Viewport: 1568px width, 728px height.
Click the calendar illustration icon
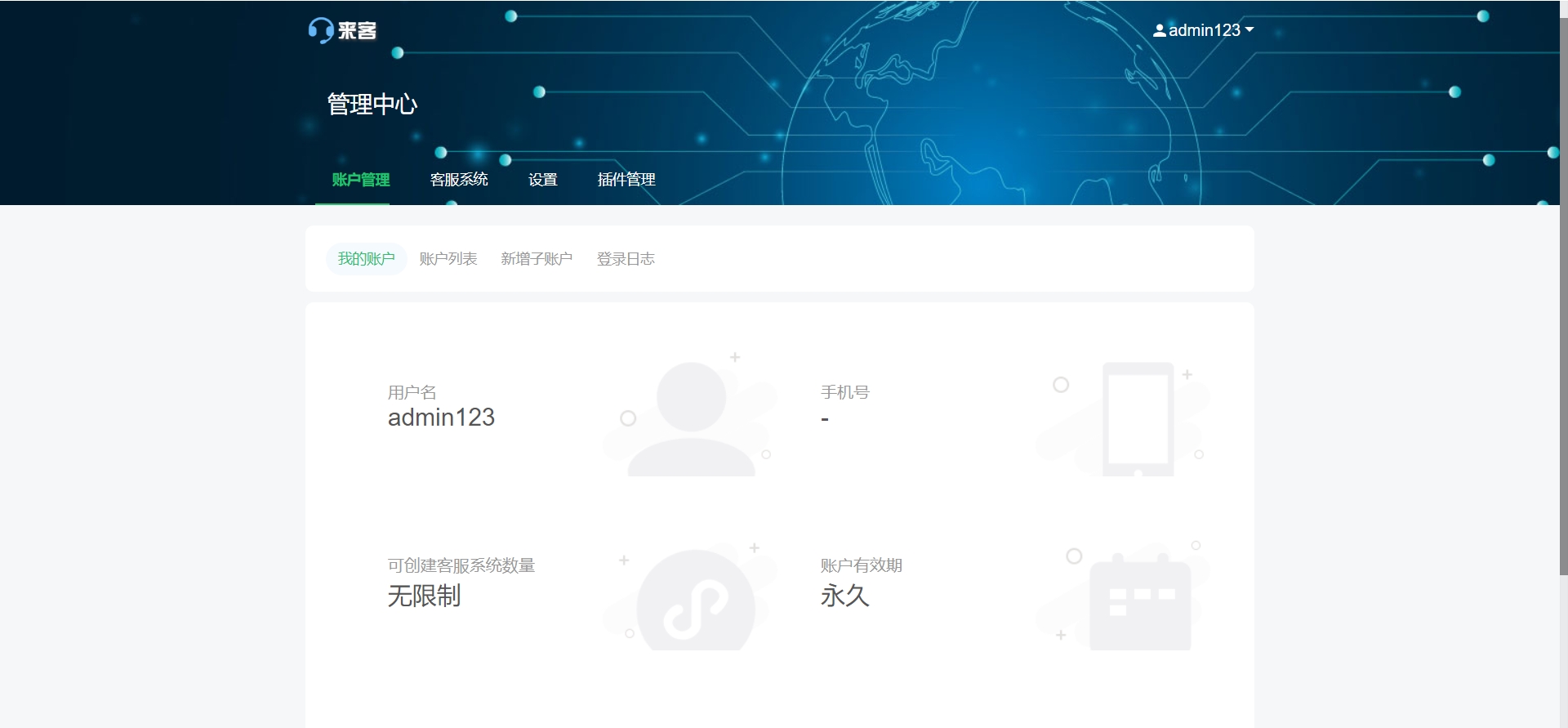coord(1140,602)
